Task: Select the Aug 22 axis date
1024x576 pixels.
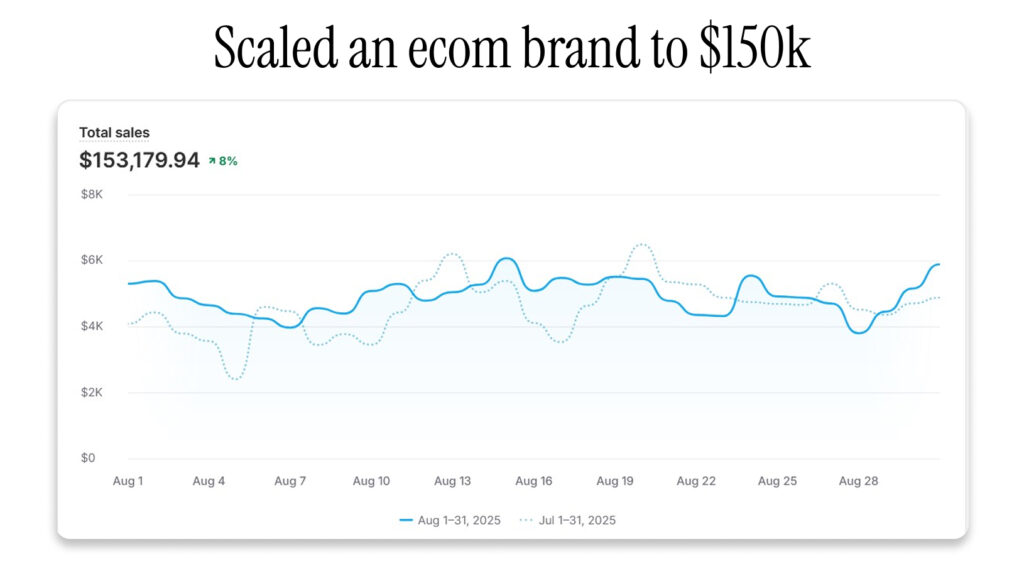Action: click(x=696, y=481)
